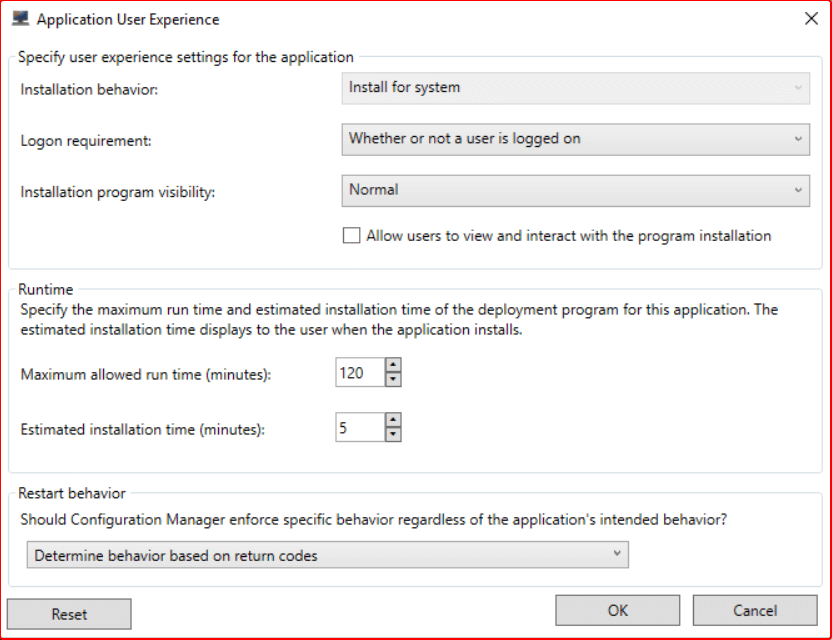The image size is (832, 640).
Task: Click the Installation program visibility label
Action: (x=118, y=192)
